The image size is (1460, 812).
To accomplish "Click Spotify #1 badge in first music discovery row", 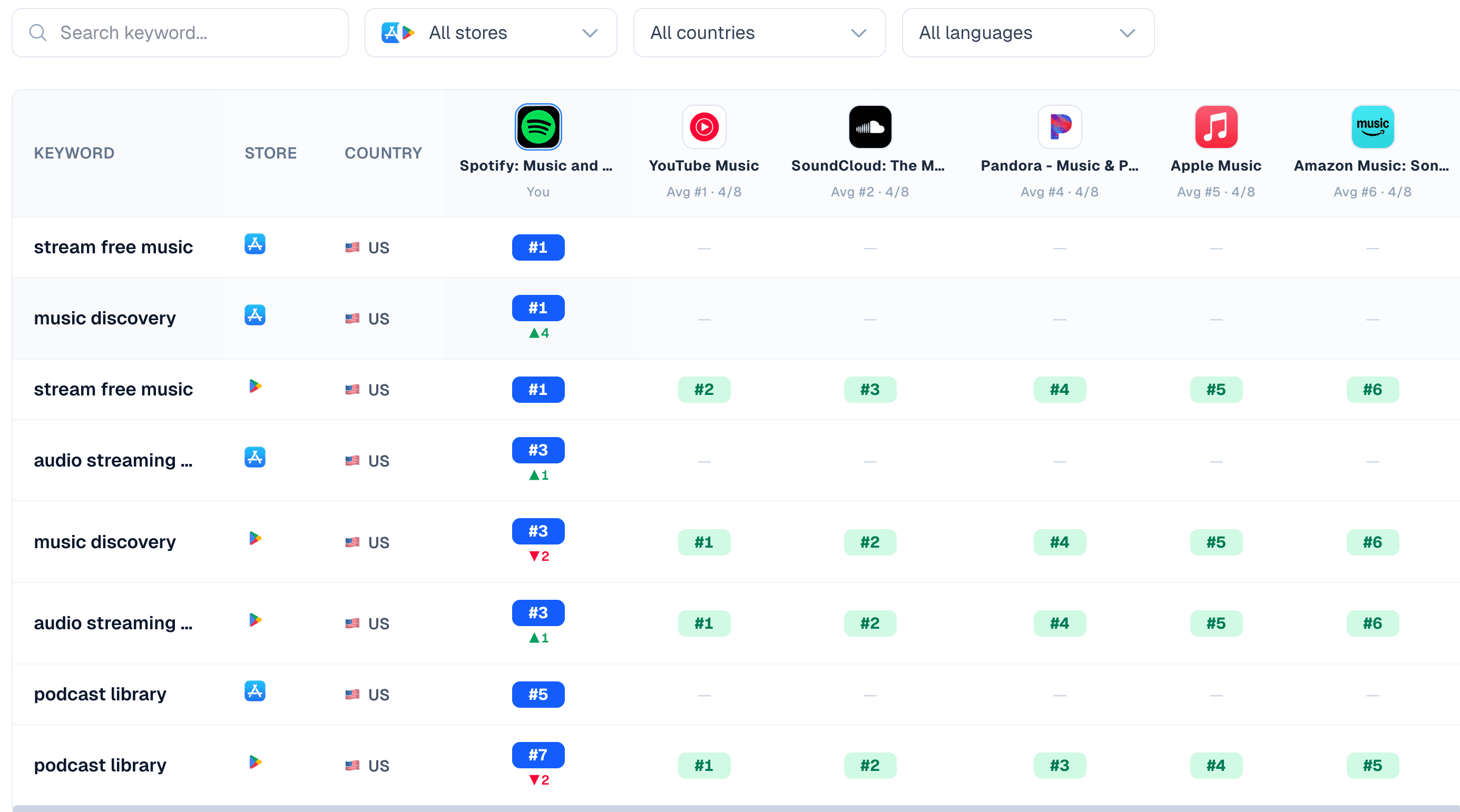I will pyautogui.click(x=538, y=308).
